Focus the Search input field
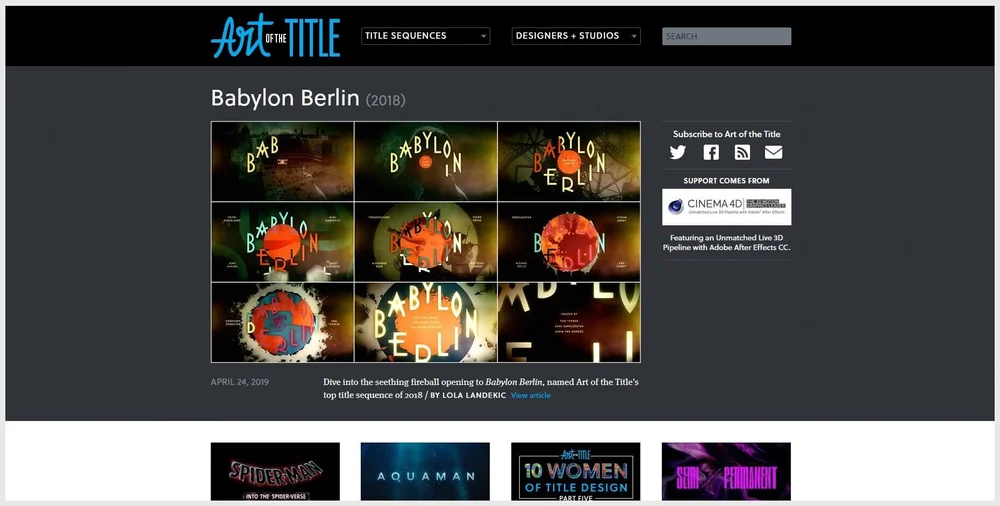This screenshot has width=1000, height=506. click(726, 36)
